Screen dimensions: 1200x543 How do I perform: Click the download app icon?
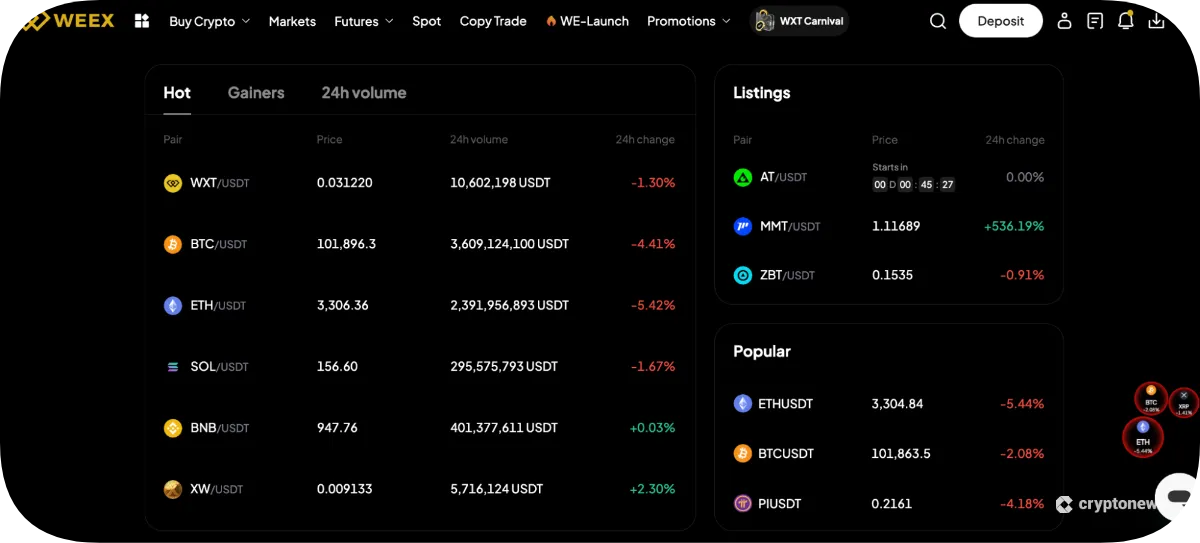(1156, 21)
